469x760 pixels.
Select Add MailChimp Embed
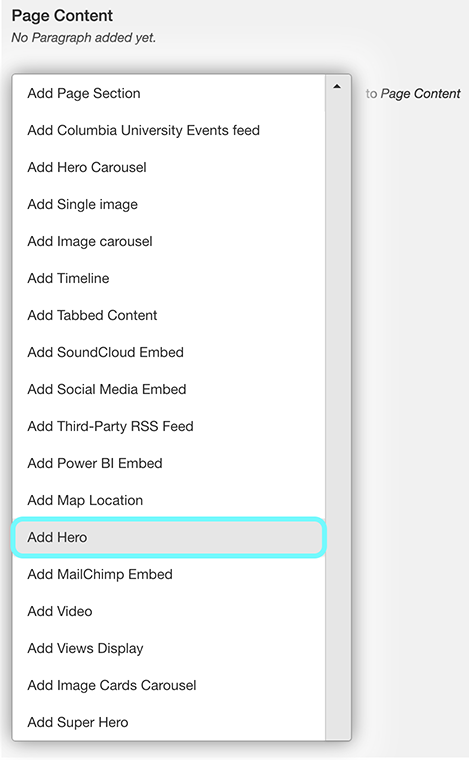tap(169, 574)
